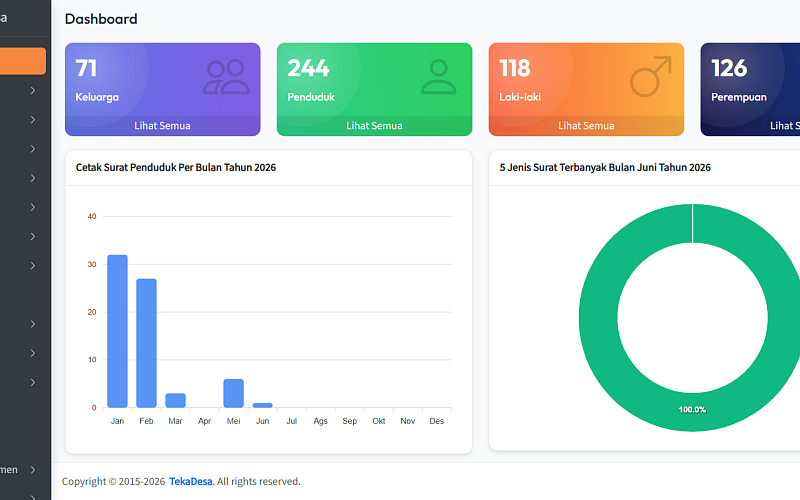The height and width of the screenshot is (500, 800).
Task: Click the Okt axis label
Action: [x=379, y=421]
